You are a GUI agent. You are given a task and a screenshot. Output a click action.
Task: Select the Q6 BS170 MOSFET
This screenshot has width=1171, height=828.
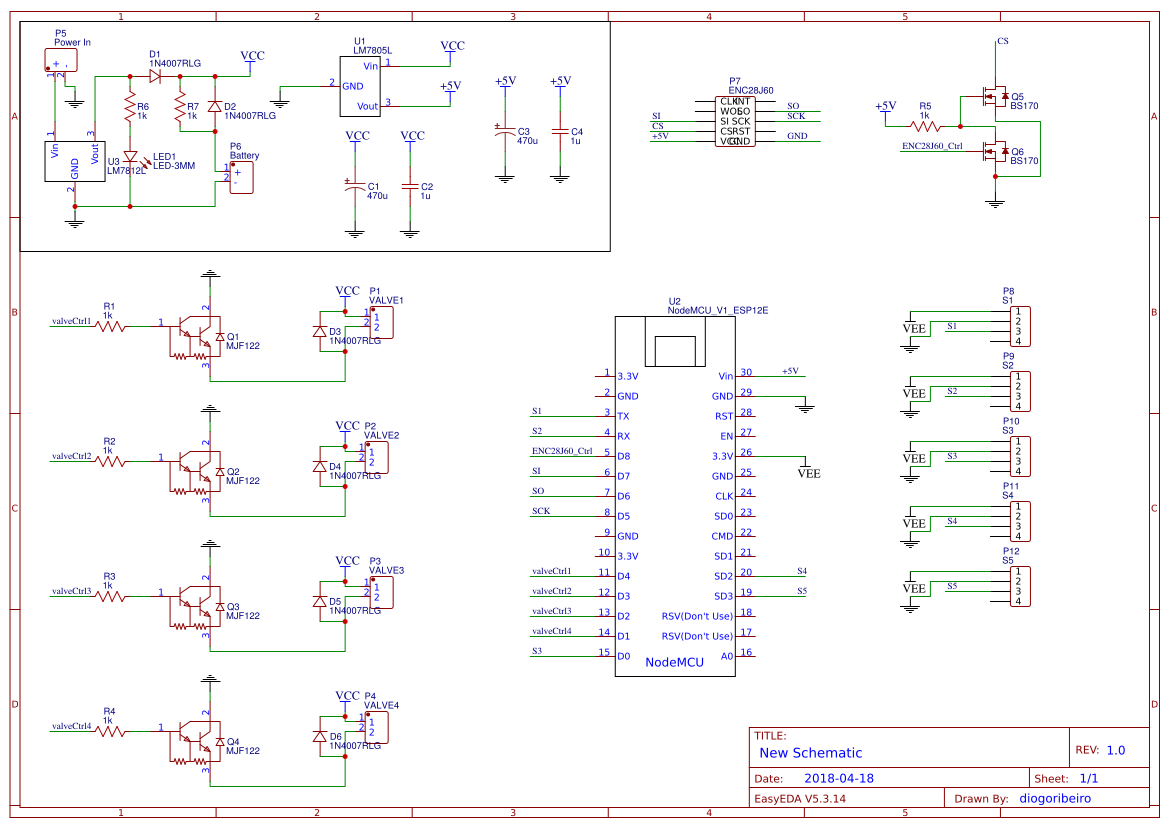point(995,152)
